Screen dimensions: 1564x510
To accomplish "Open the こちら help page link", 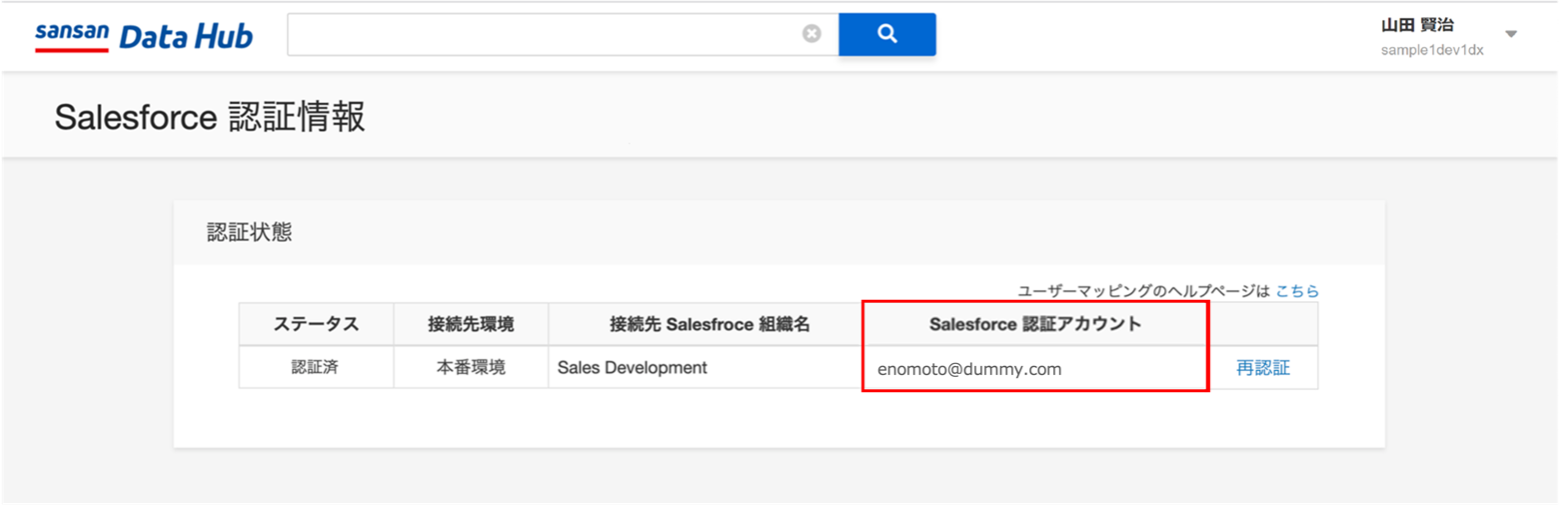I will (1297, 291).
